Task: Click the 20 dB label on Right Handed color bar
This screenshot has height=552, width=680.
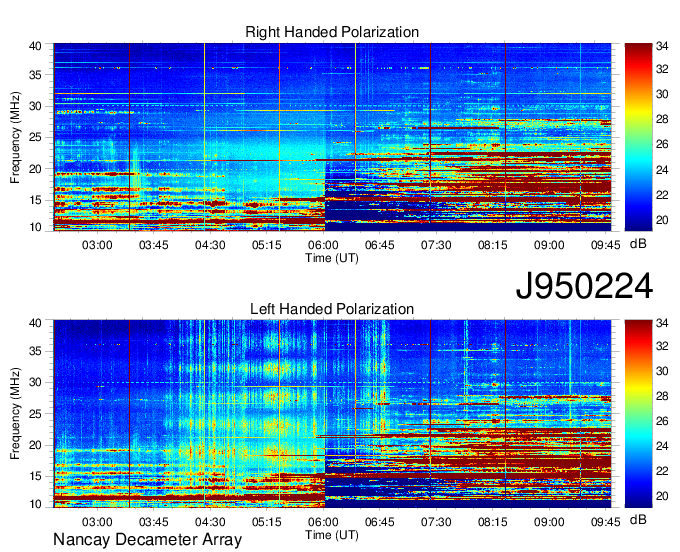Action: [x=662, y=220]
